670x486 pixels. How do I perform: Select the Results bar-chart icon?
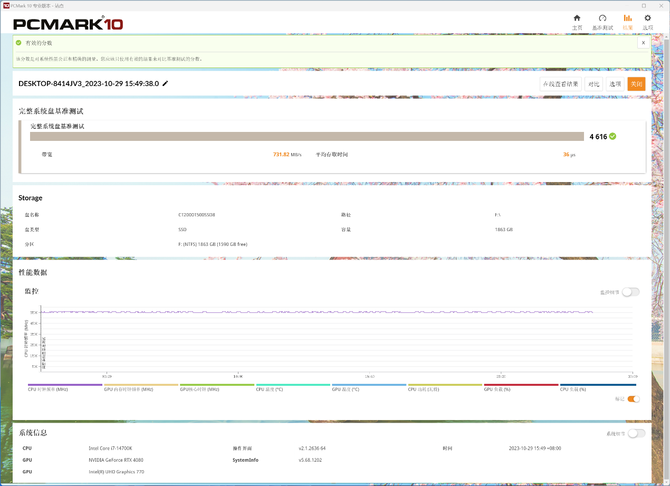tap(627, 18)
